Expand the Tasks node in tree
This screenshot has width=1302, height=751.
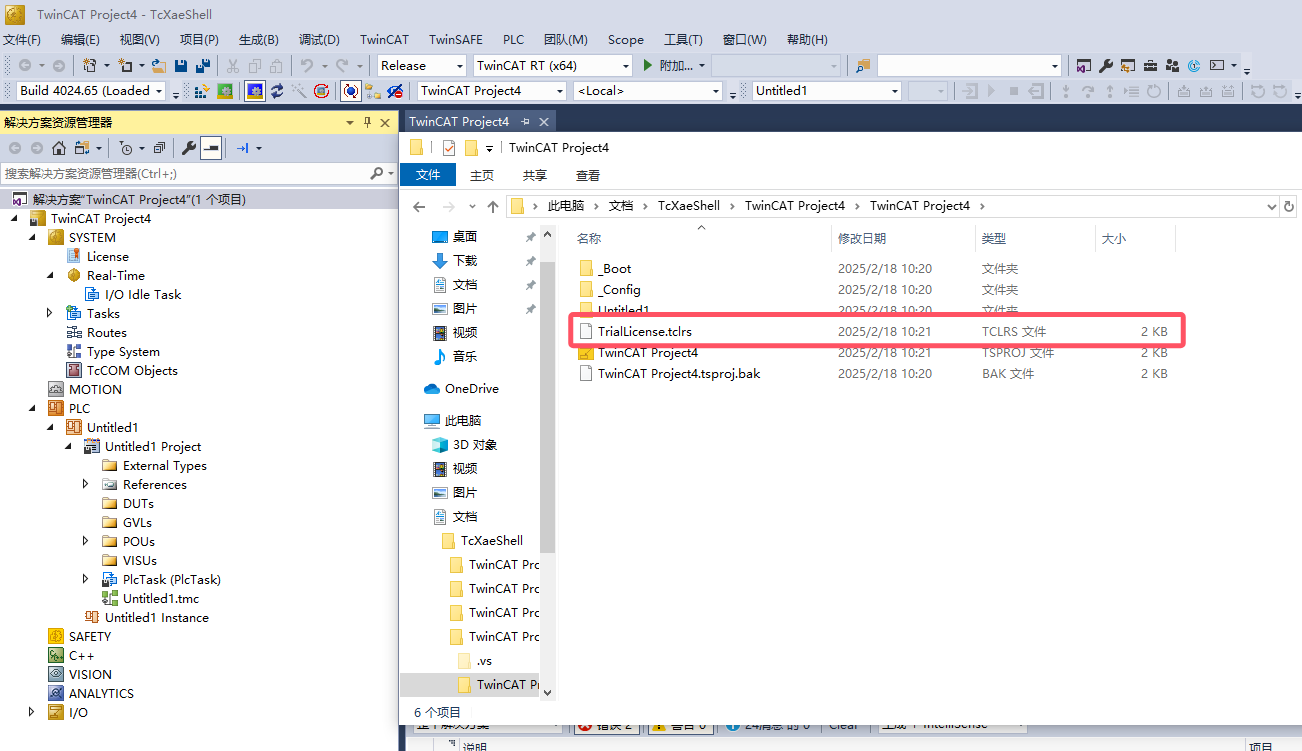point(50,313)
